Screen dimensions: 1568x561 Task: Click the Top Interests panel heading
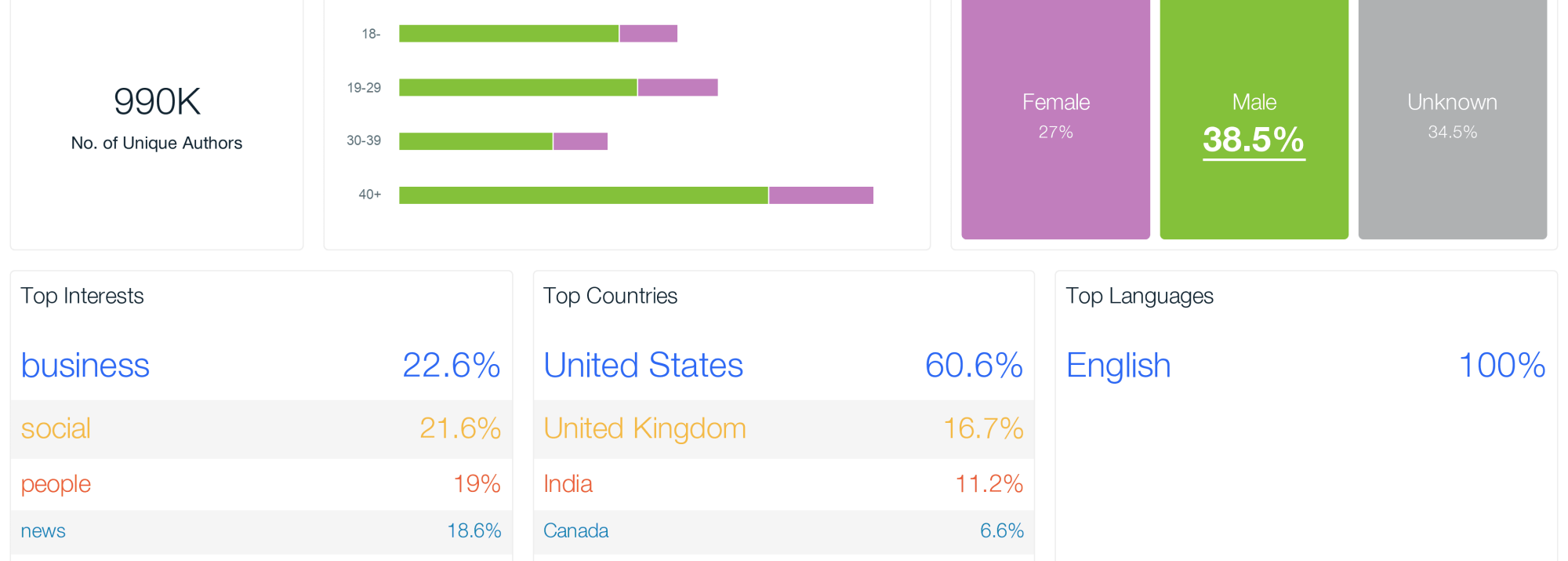tap(82, 296)
